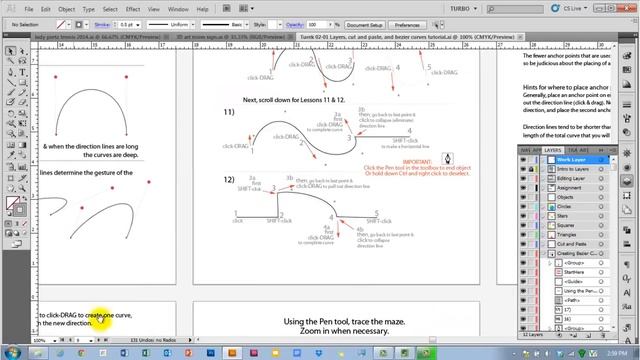
Task: Click the stroke color swatch in toolbox
Action: point(20,210)
